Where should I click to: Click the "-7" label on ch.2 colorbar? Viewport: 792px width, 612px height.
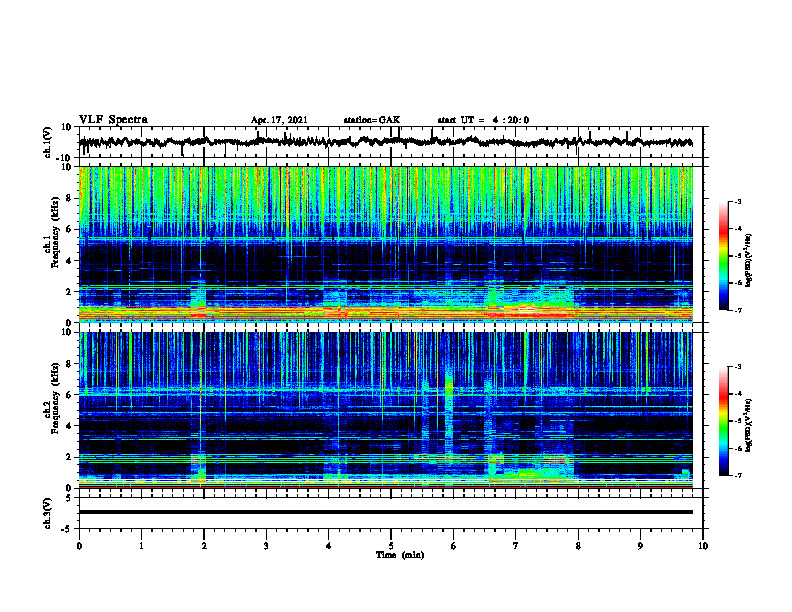pos(738,475)
